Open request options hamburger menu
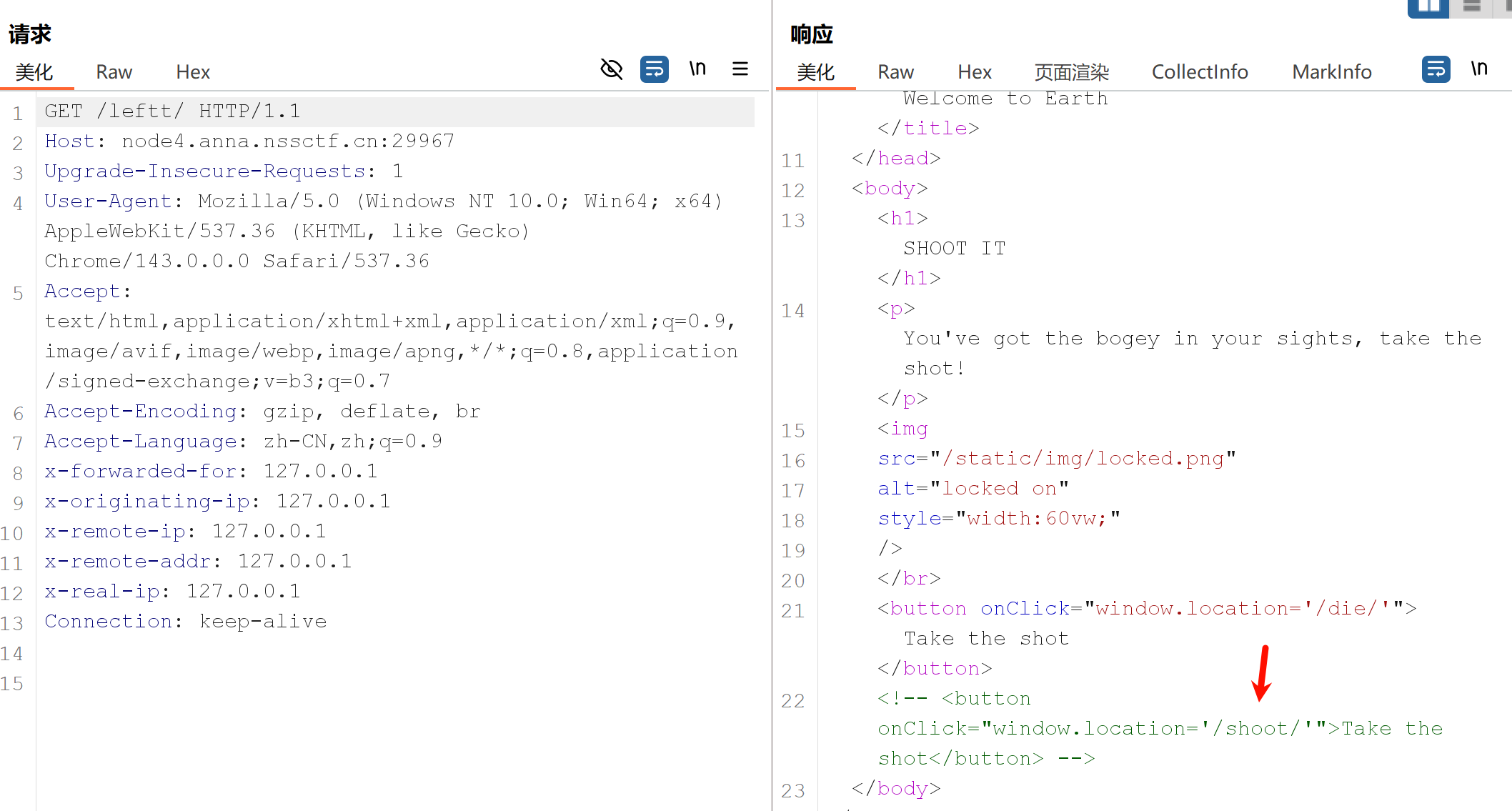The height and width of the screenshot is (811, 1512). pyautogui.click(x=740, y=69)
